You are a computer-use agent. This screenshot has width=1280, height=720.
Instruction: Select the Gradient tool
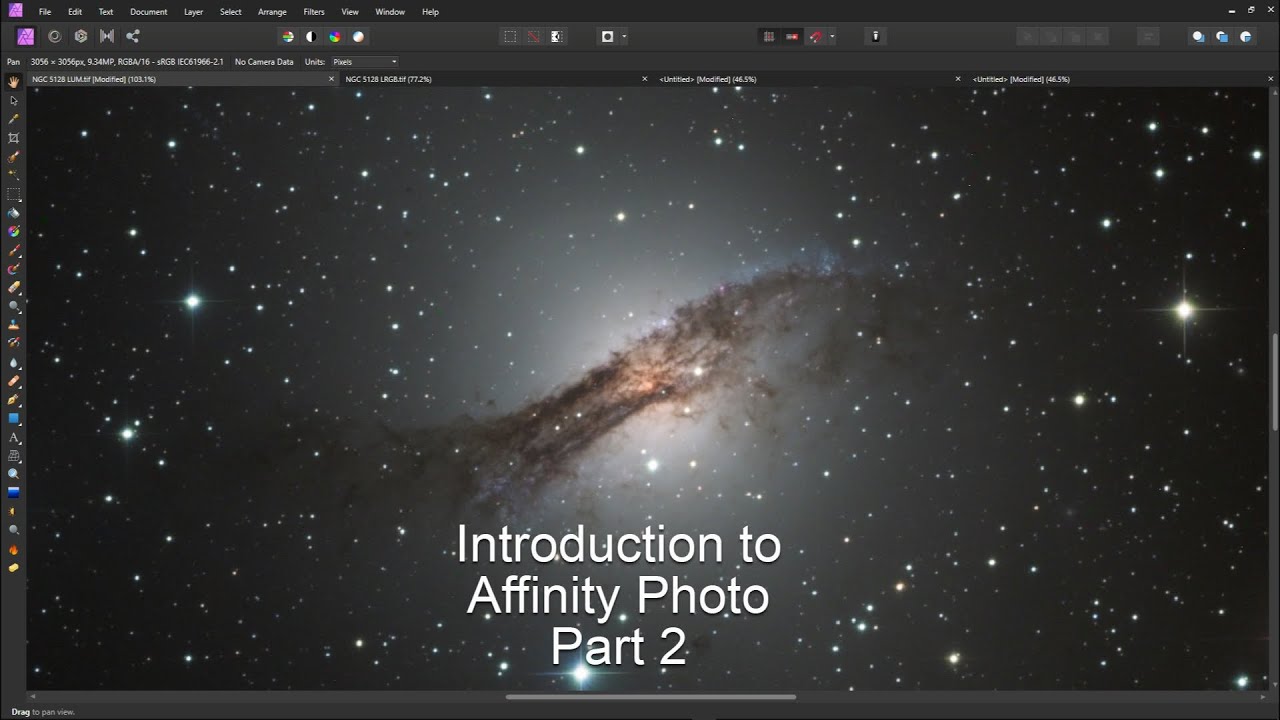point(14,231)
